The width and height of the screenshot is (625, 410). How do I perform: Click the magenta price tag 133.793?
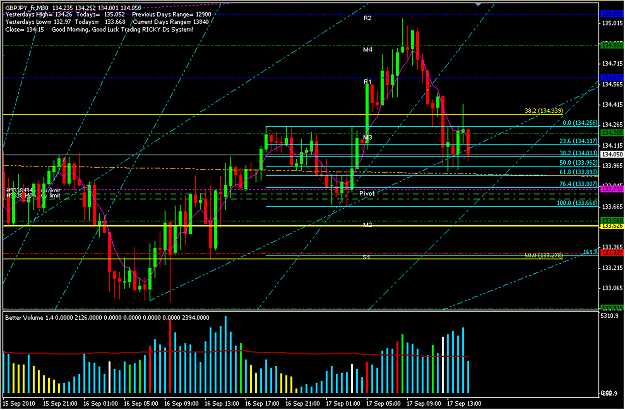click(x=612, y=188)
